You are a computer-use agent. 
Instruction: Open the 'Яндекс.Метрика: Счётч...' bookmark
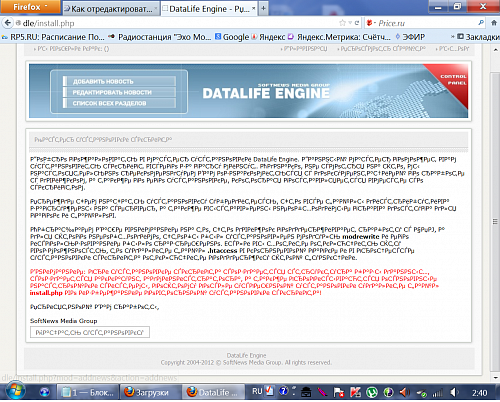point(339,37)
